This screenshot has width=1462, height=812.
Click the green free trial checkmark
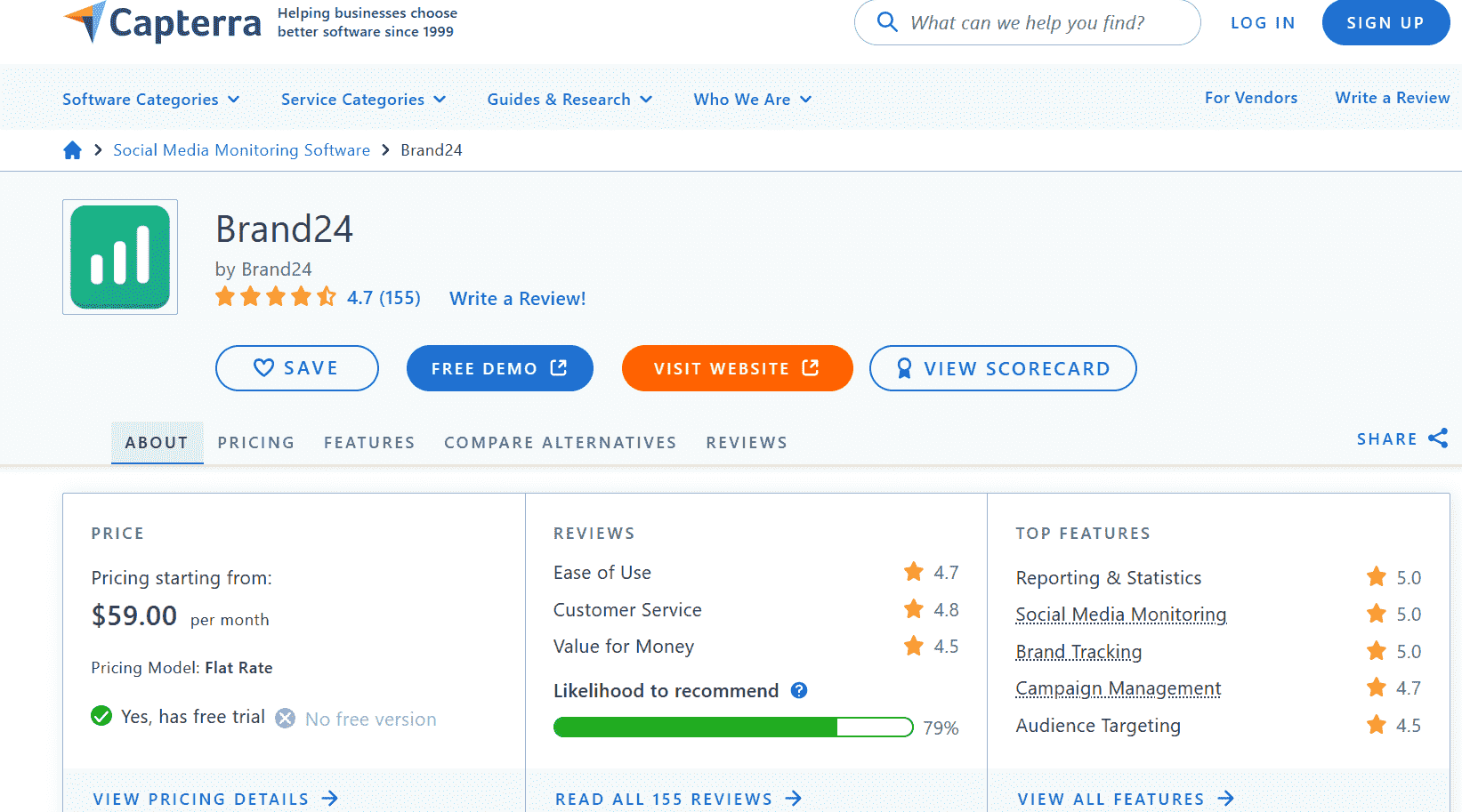point(101,716)
